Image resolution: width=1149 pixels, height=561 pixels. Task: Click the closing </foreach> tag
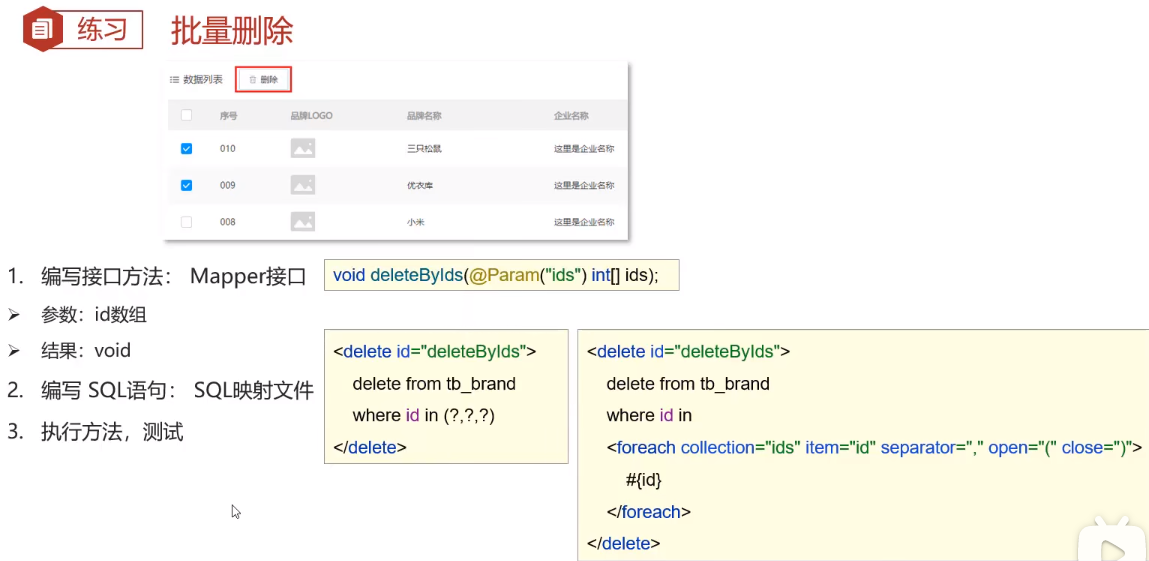coord(649,511)
